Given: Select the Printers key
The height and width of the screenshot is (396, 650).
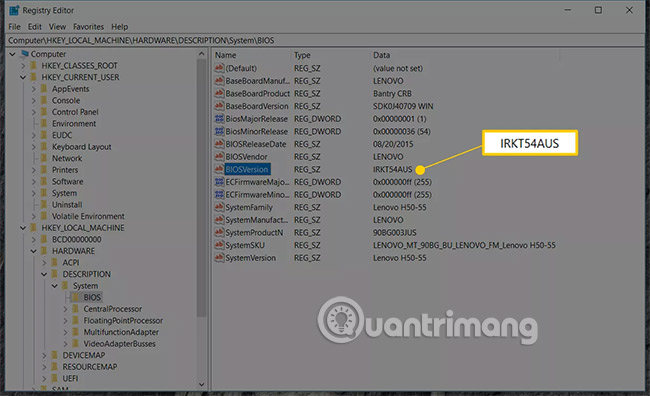Looking at the screenshot, I should tap(65, 170).
